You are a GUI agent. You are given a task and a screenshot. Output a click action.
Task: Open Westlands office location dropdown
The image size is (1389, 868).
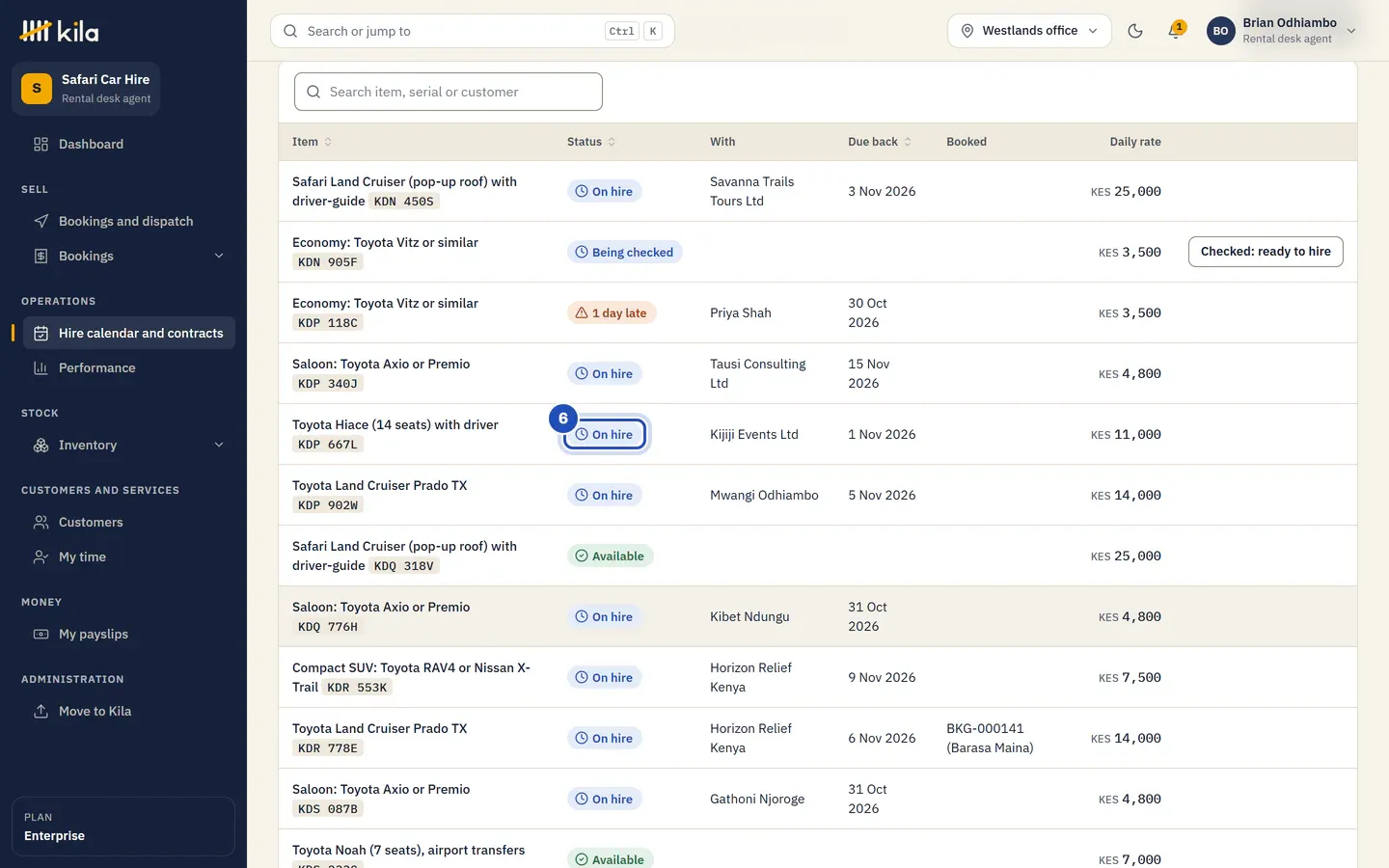pos(1029,31)
